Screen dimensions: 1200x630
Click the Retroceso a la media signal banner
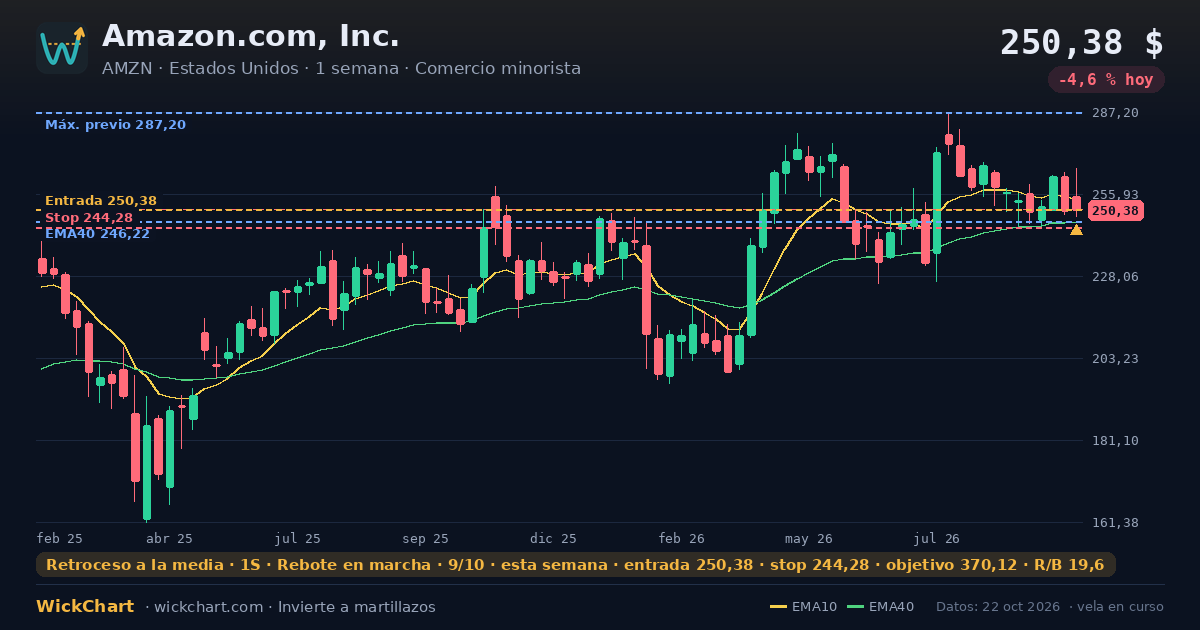pyautogui.click(x=576, y=565)
